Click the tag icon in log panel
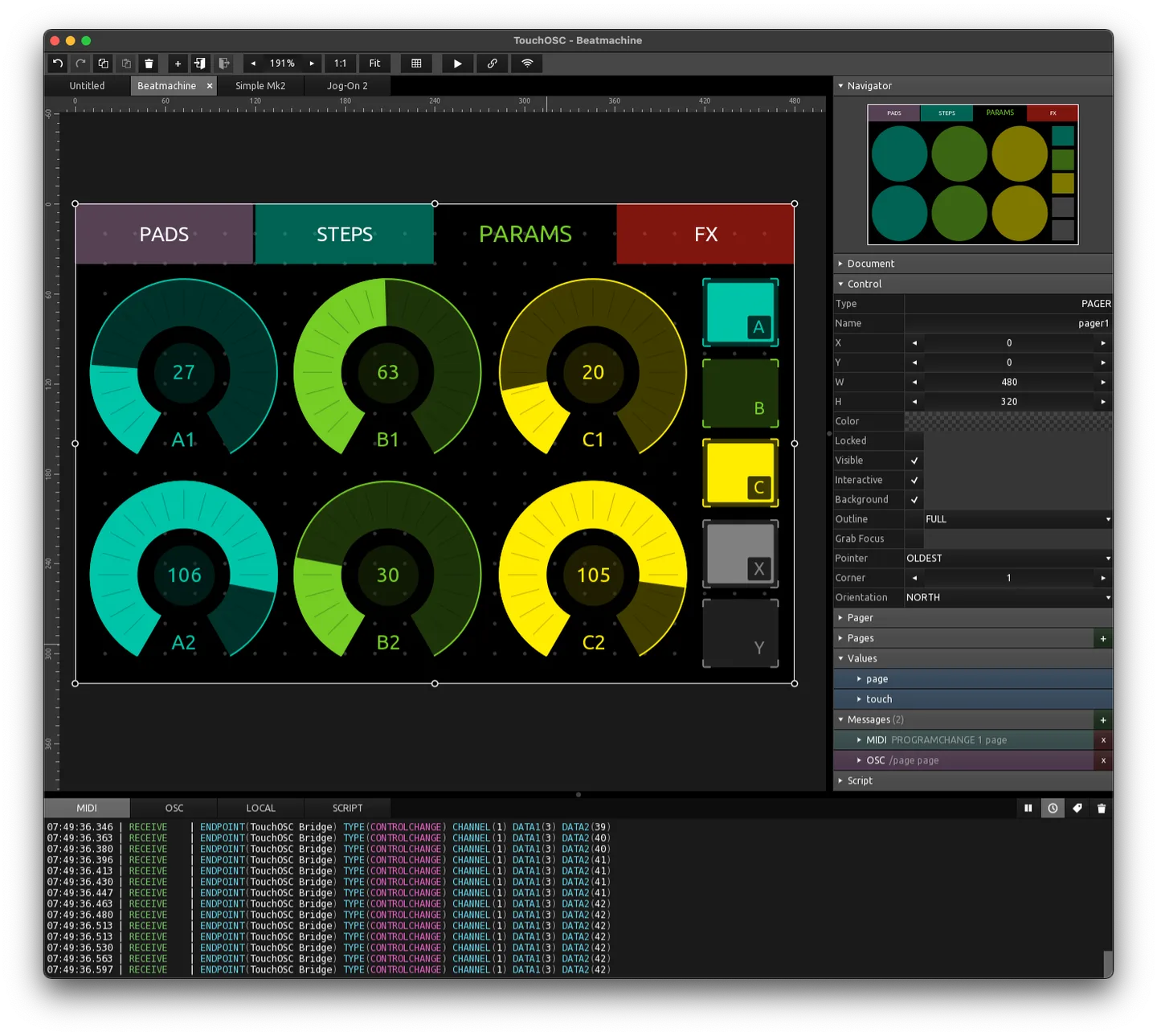 1077,809
